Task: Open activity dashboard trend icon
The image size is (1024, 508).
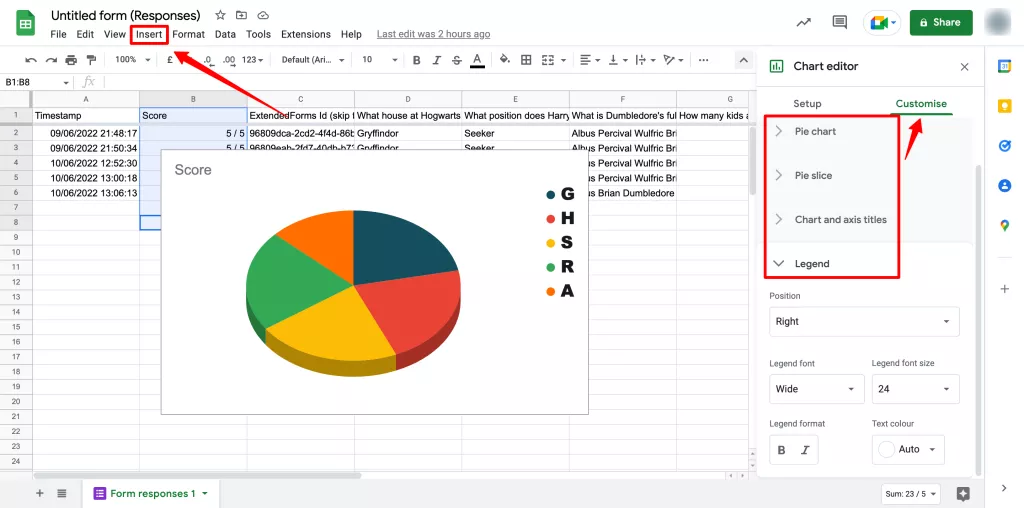Action: [x=804, y=22]
